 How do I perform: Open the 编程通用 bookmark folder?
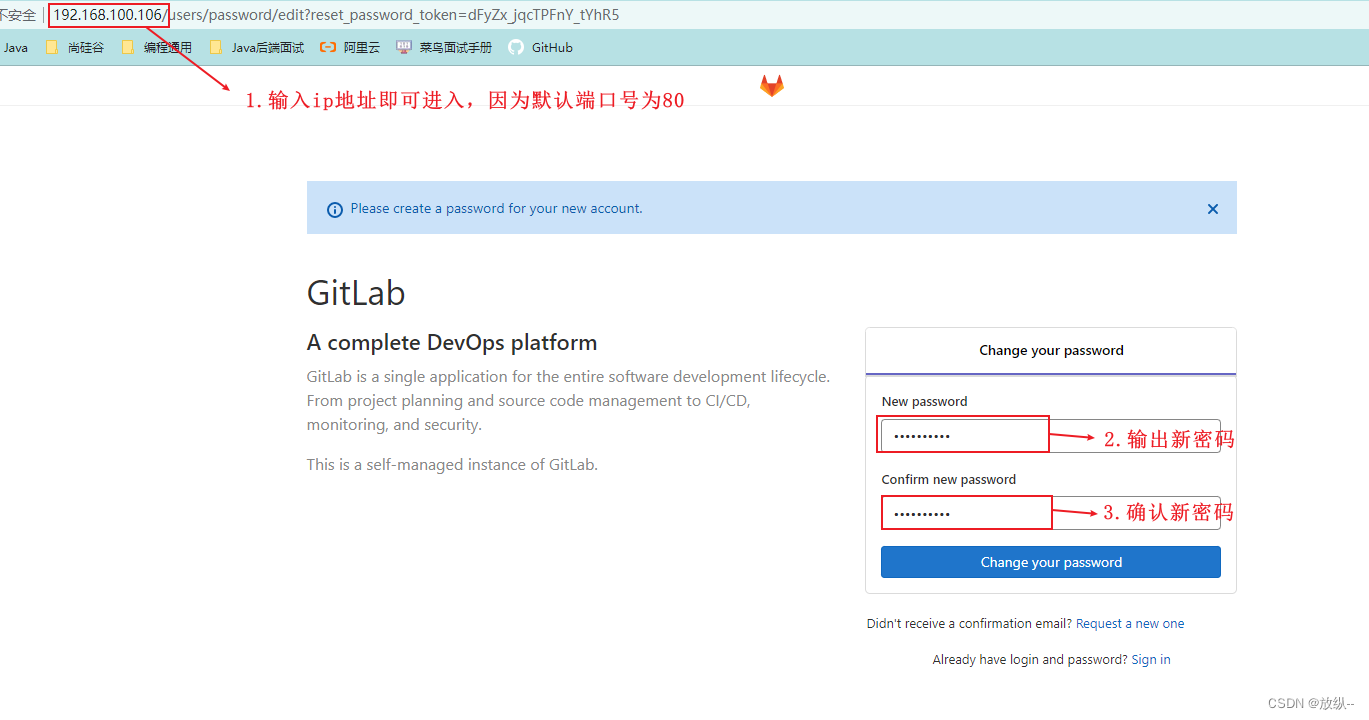[x=157, y=47]
